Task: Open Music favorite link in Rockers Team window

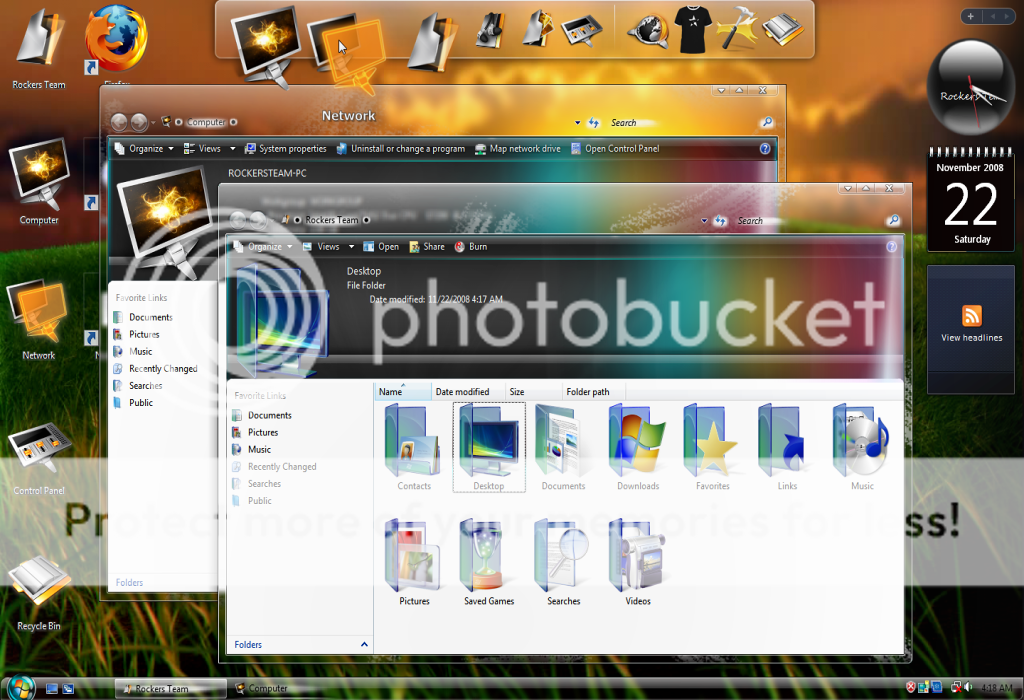Action: [251, 449]
